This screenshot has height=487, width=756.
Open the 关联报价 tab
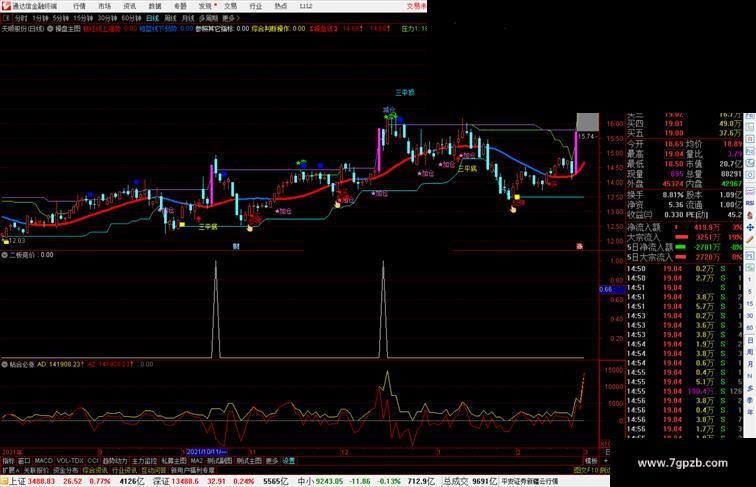36,470
